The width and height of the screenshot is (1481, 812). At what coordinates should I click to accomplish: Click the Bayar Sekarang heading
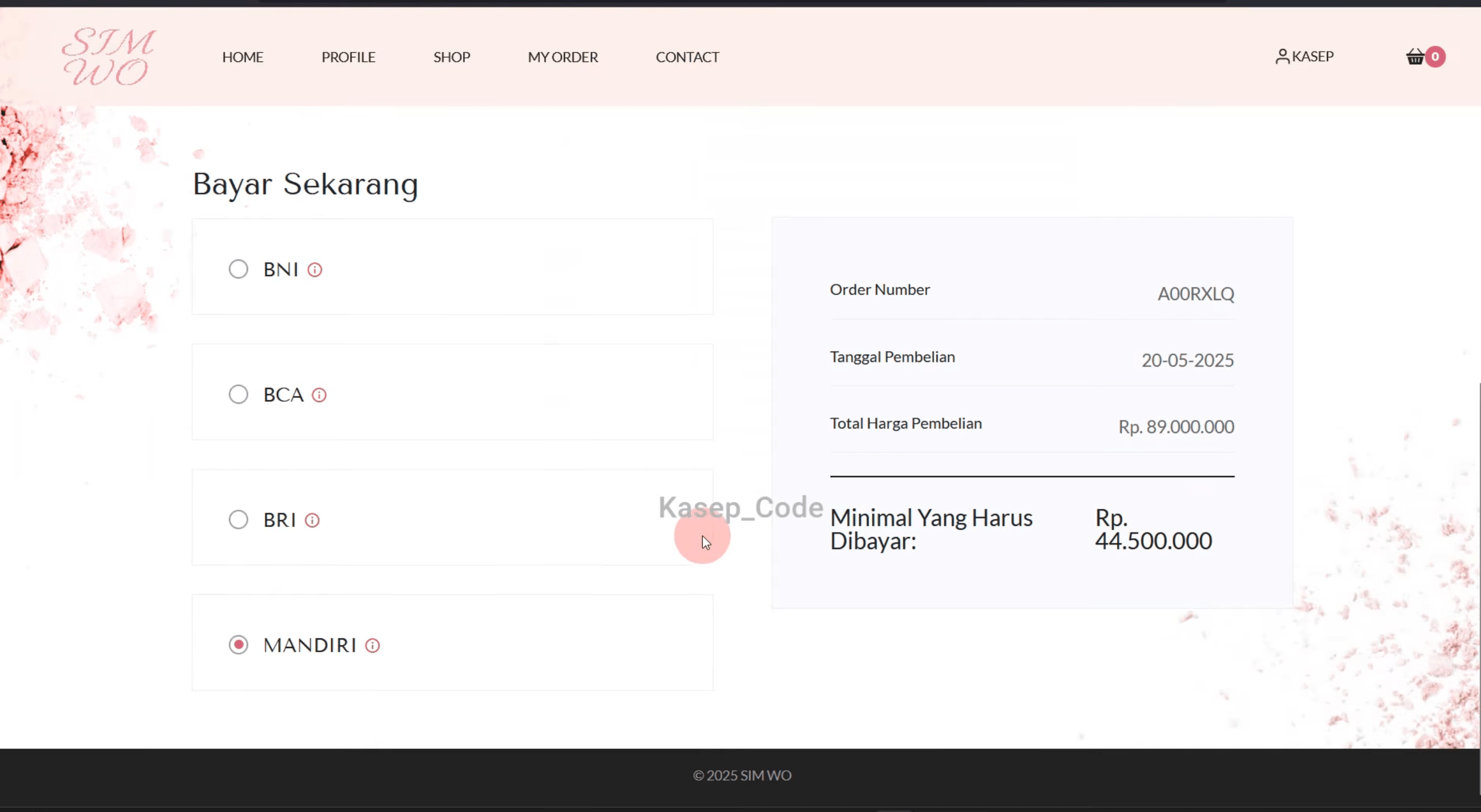[305, 185]
